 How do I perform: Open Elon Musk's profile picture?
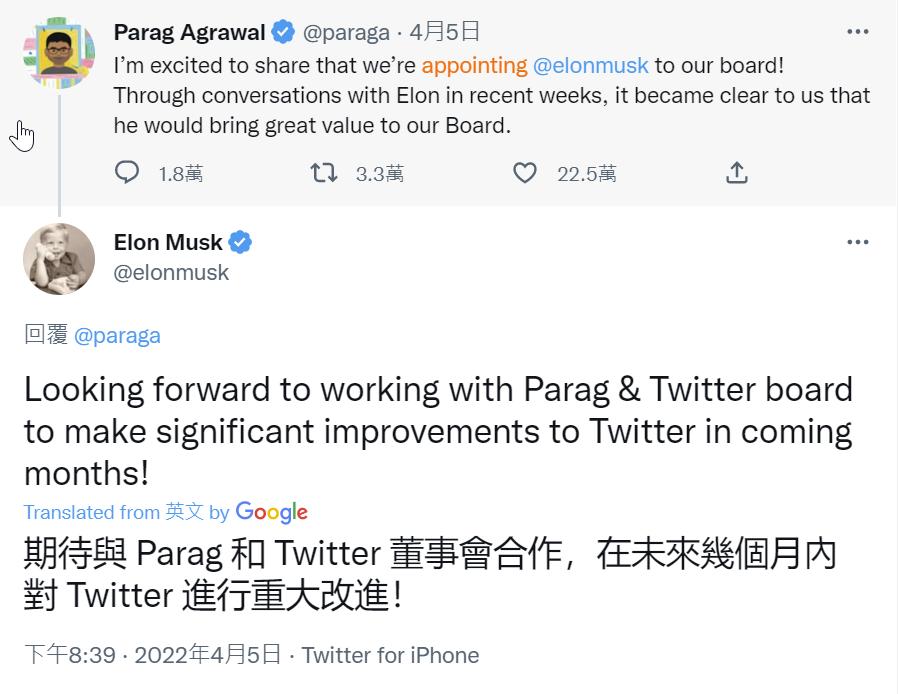59,259
